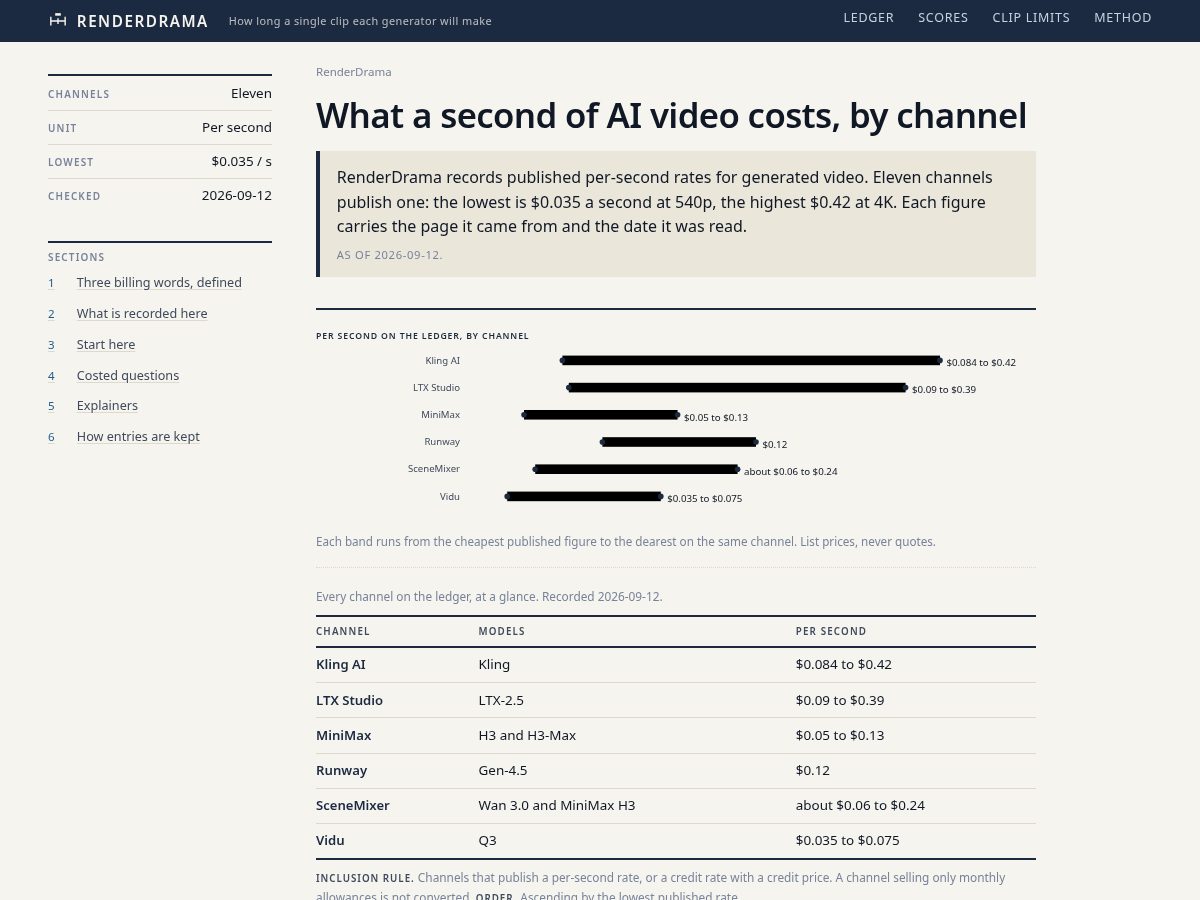The height and width of the screenshot is (900, 1200).
Task: Open the METHOD nav item
Action: click(1123, 18)
